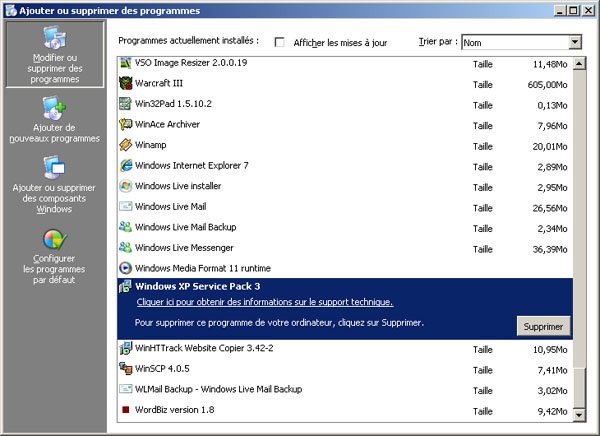
Task: Click the vertical scrollbar thumb
Action: tap(579, 388)
